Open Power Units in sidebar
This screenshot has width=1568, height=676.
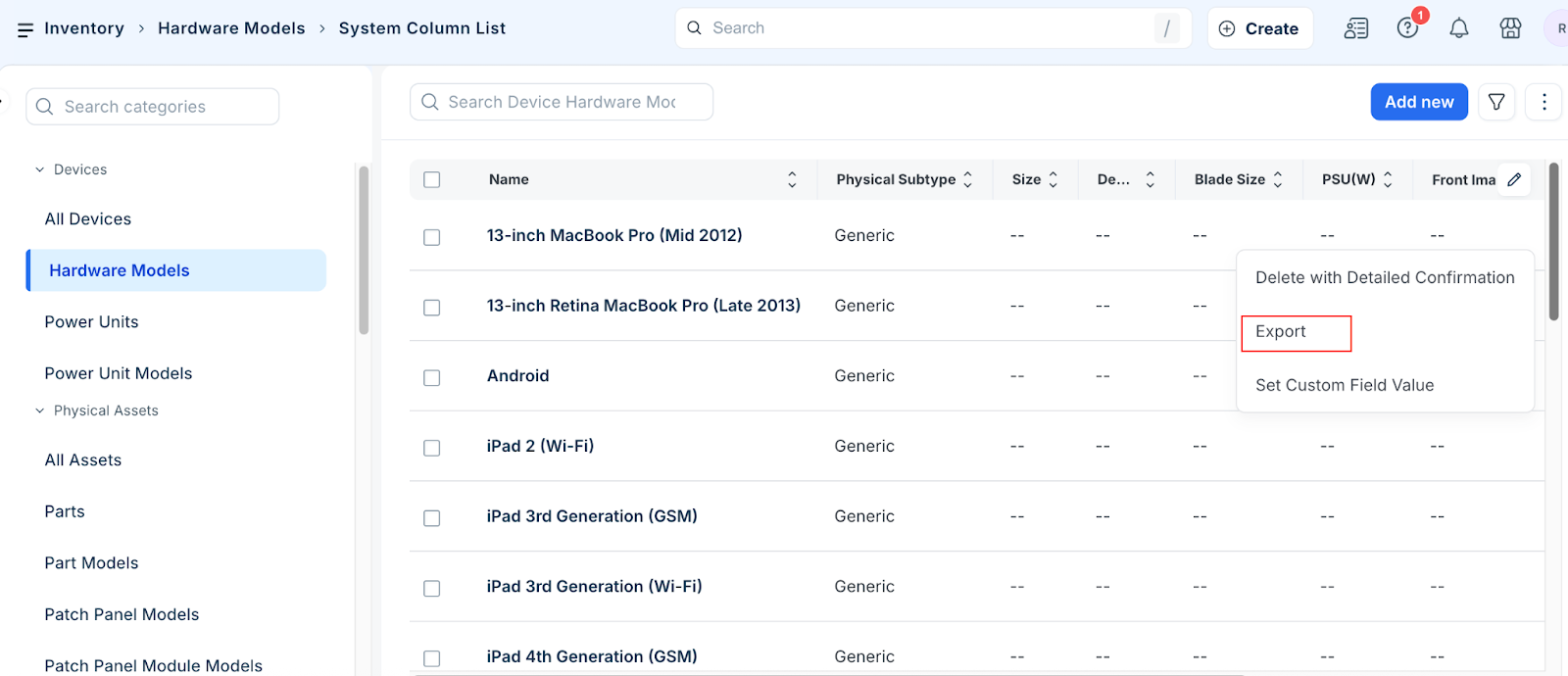[x=91, y=322]
